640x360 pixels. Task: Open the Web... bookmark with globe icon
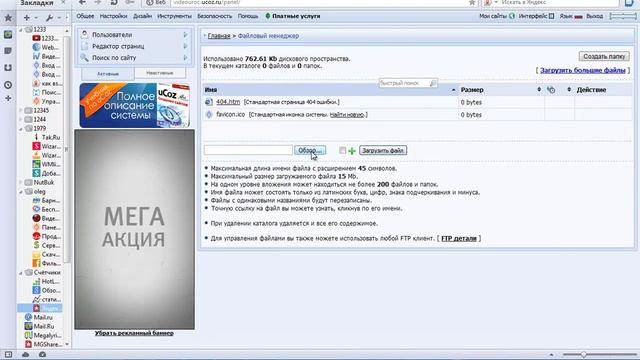(45, 47)
